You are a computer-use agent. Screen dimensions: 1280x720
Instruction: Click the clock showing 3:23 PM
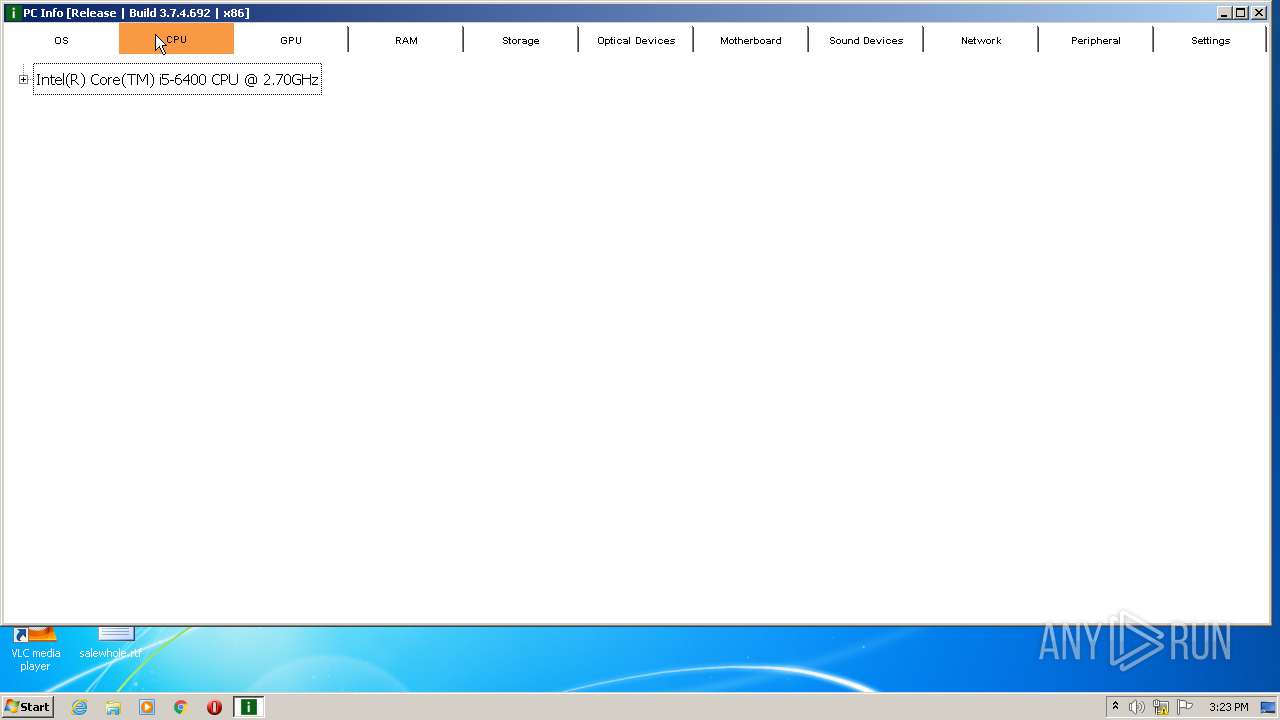(x=1228, y=707)
